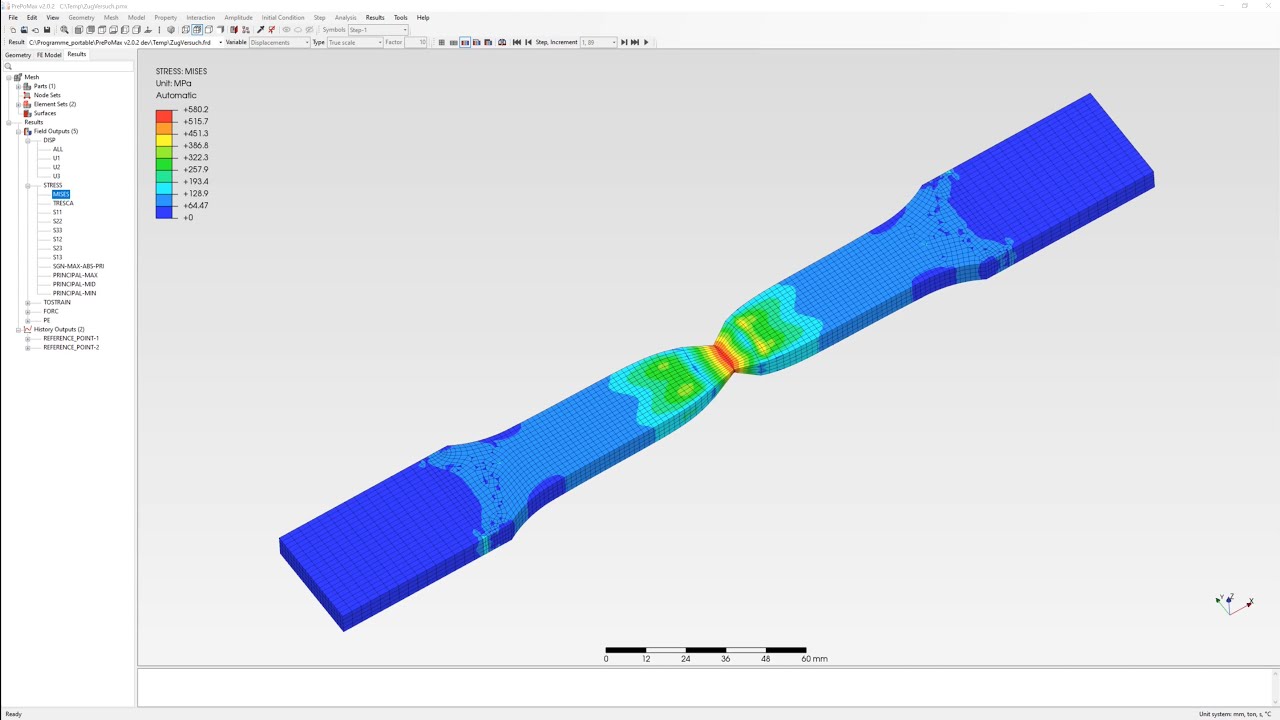The height and width of the screenshot is (720, 1280).
Task: Select S11 stress component
Action: (57, 212)
